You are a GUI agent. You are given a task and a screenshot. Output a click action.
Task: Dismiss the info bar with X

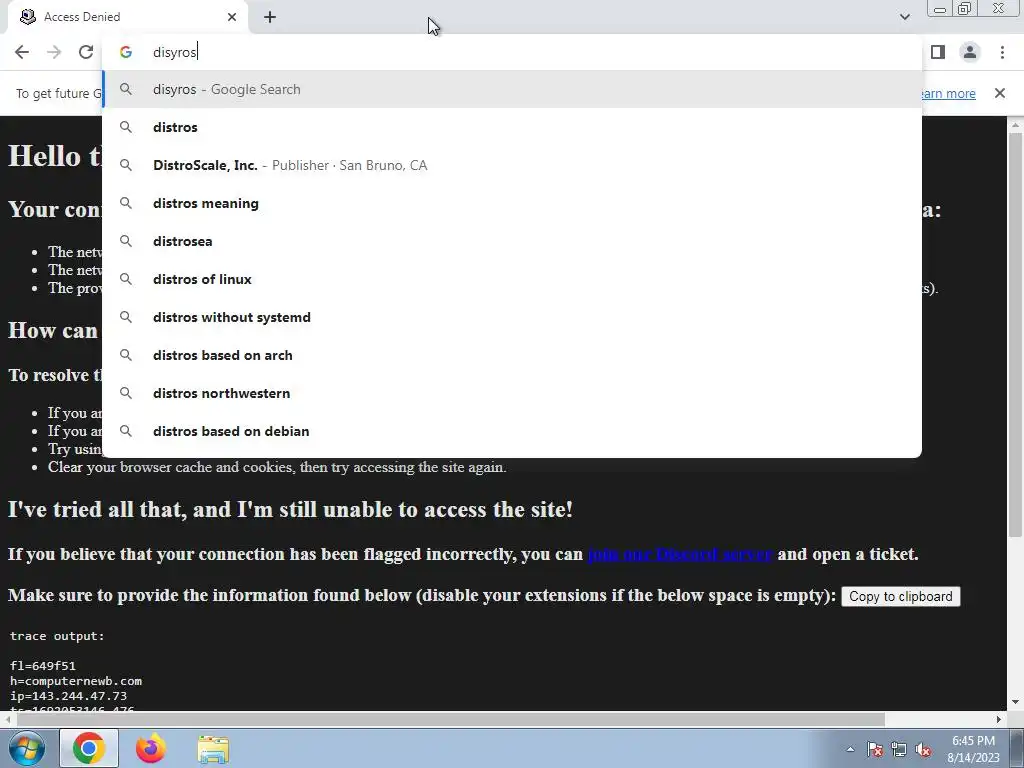pyautogui.click(x=1000, y=93)
